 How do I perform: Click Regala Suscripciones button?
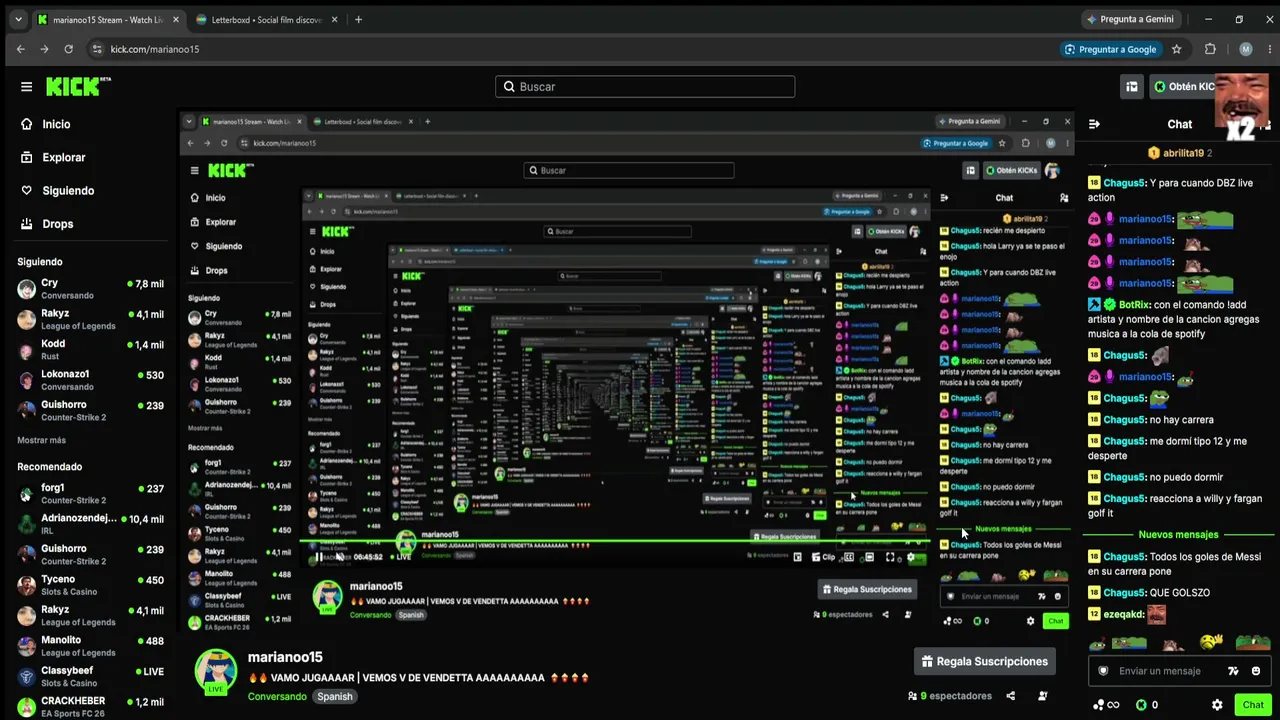coord(985,661)
